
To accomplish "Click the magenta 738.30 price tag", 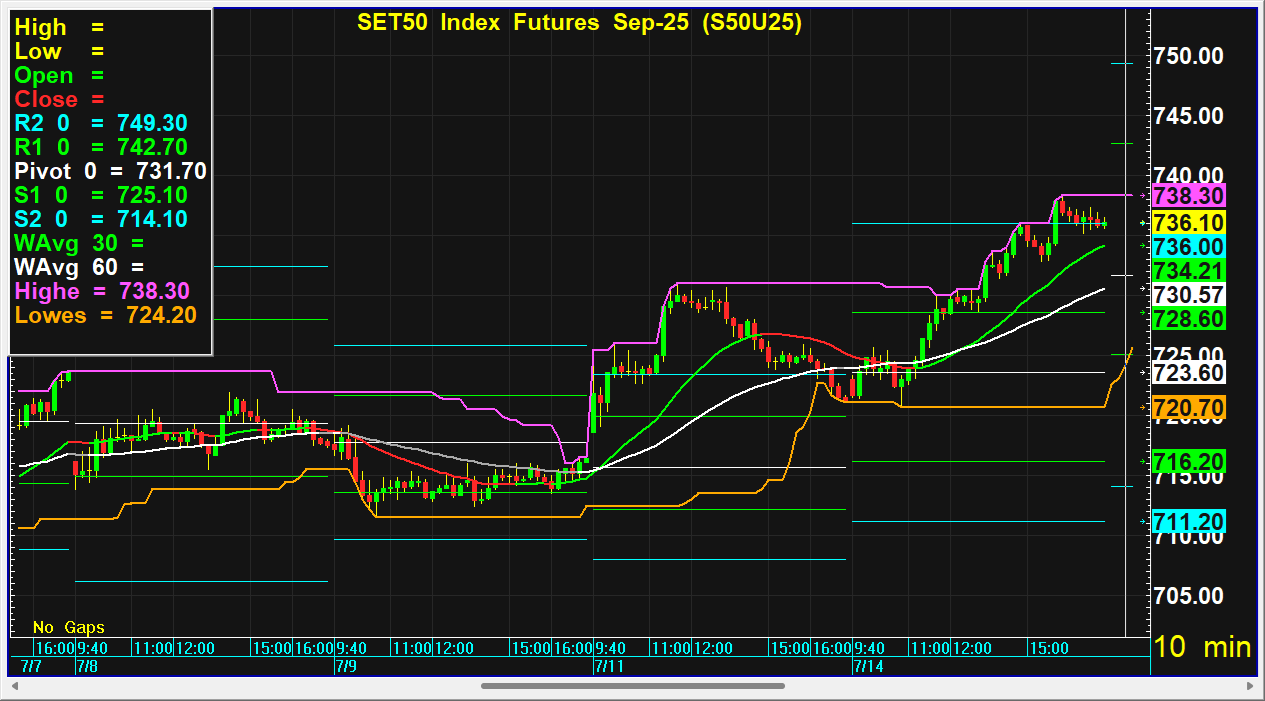I will coord(1189,196).
